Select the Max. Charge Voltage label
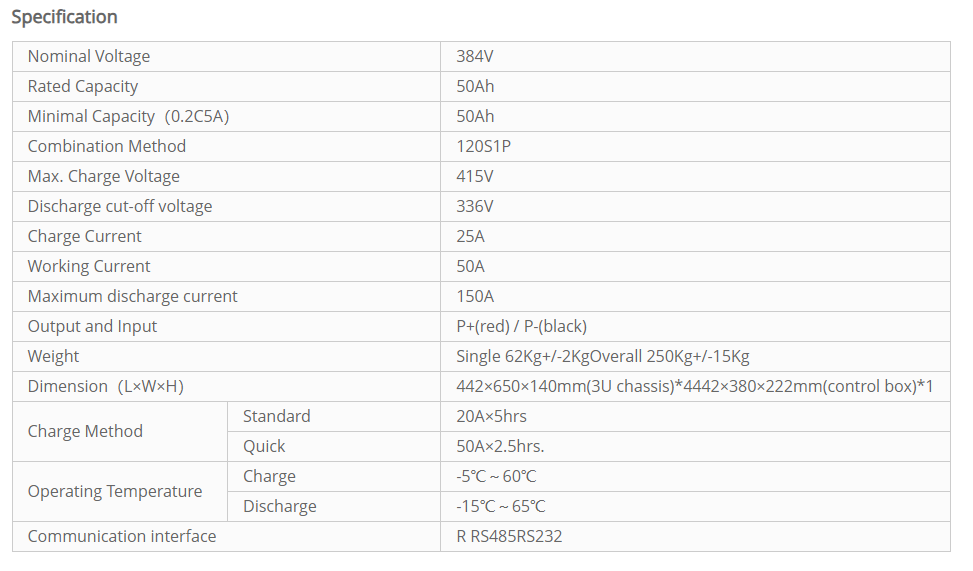Image resolution: width=973 pixels, height=571 pixels. [104, 176]
